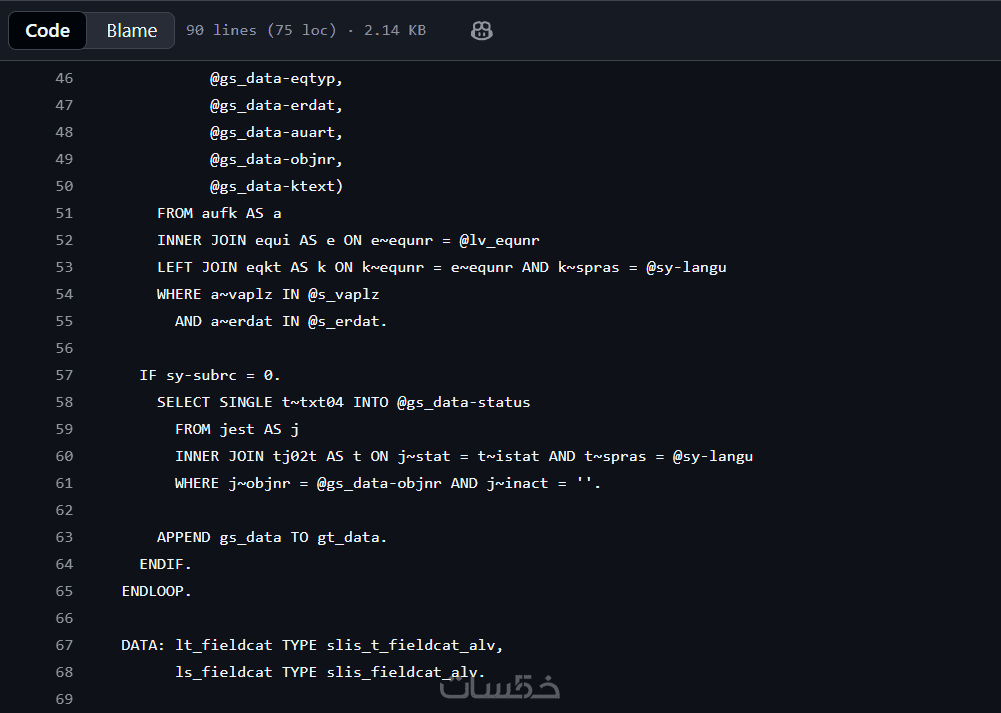Select line number 61
Viewport: 1001px width, 713px height.
(64, 483)
